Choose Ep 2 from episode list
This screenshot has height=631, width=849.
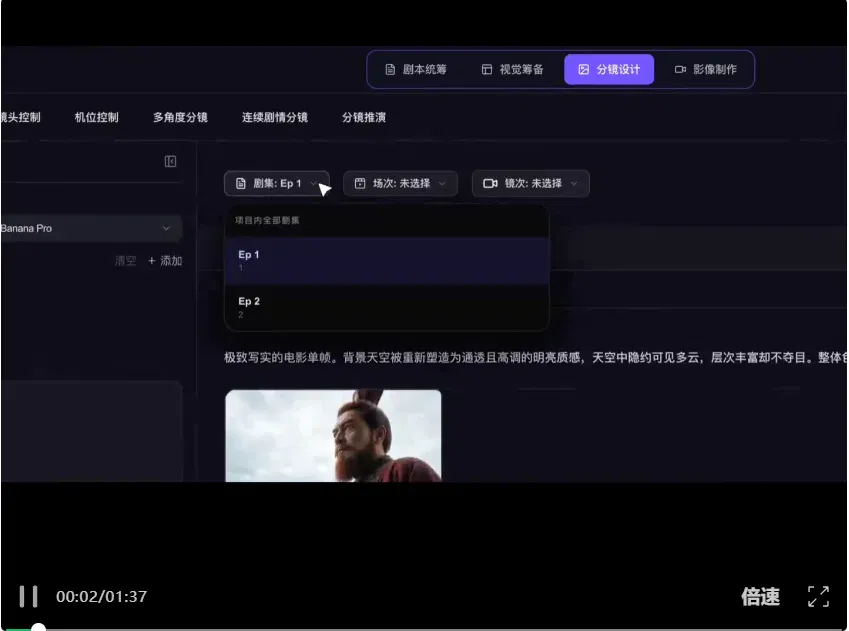pos(387,307)
